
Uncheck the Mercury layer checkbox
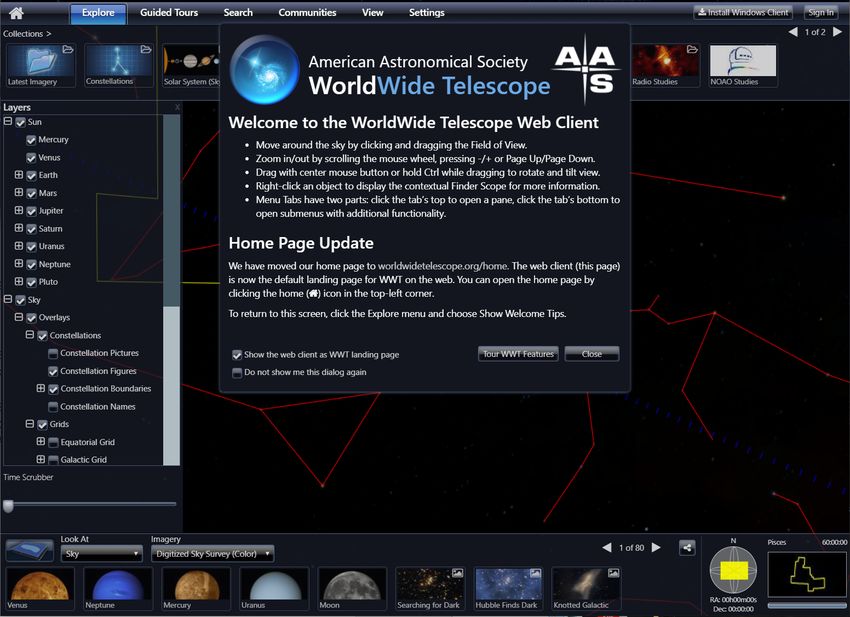pyautogui.click(x=31, y=140)
